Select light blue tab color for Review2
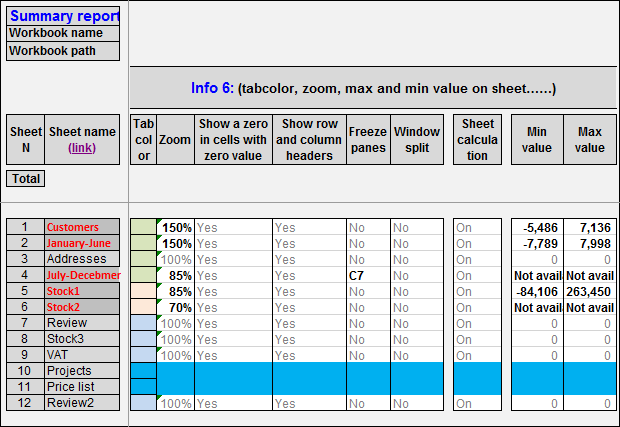Viewport: 620px width, 427px height. (x=144, y=402)
